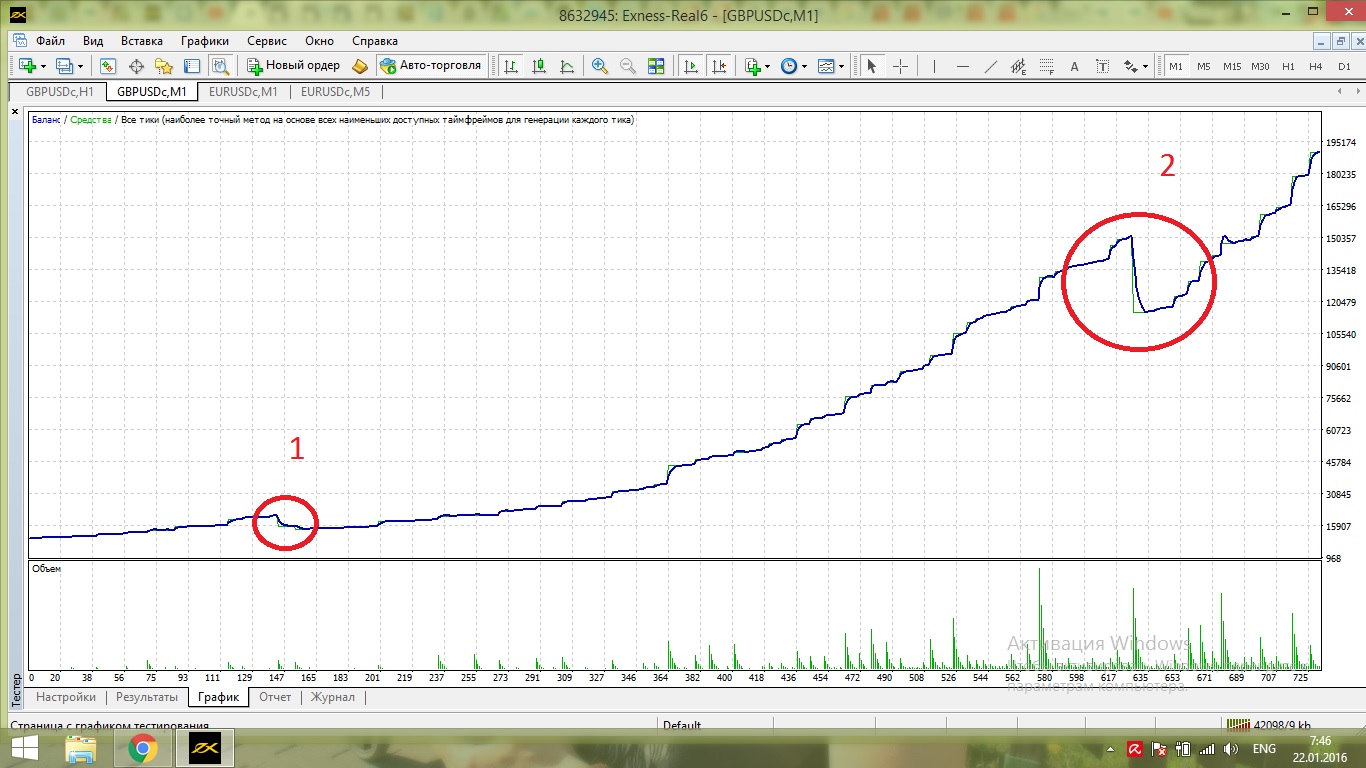Open the Navigator folder-star icon
The height and width of the screenshot is (768, 1366).
[164, 66]
